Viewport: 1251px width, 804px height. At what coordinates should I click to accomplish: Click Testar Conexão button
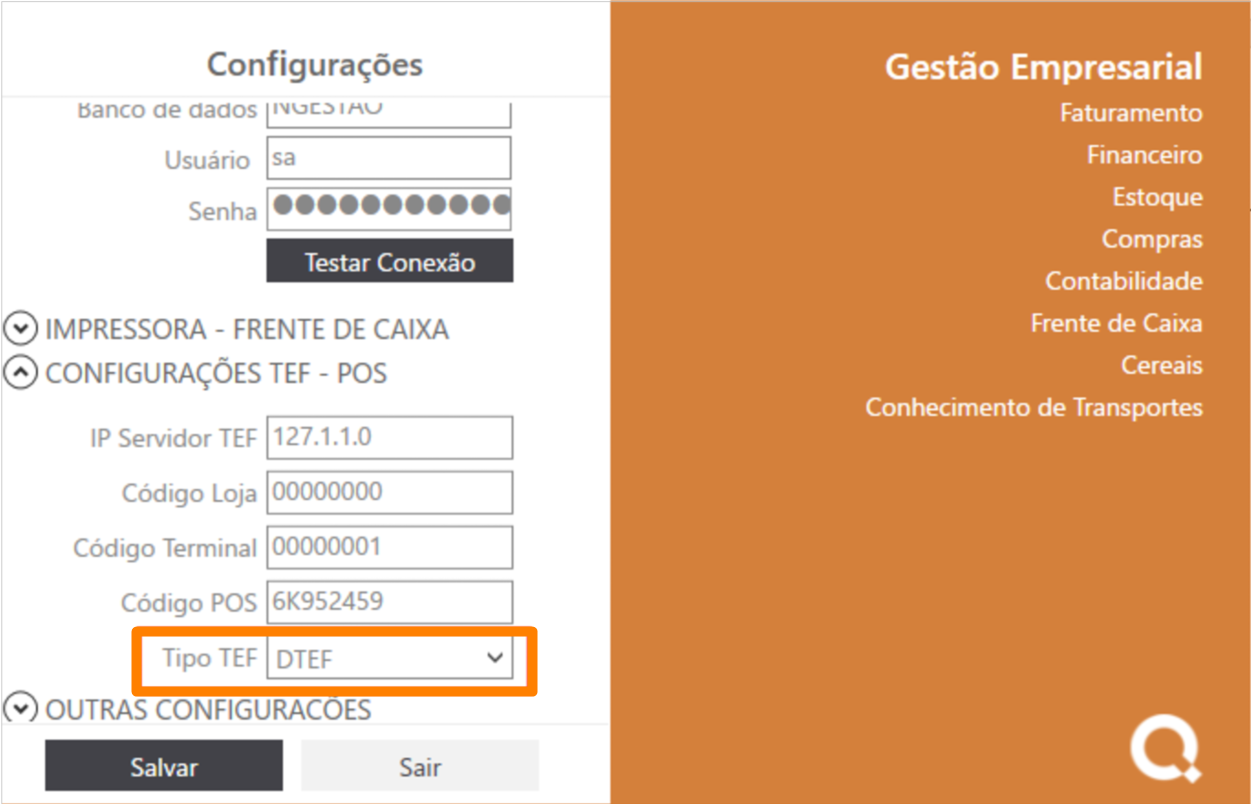point(389,262)
